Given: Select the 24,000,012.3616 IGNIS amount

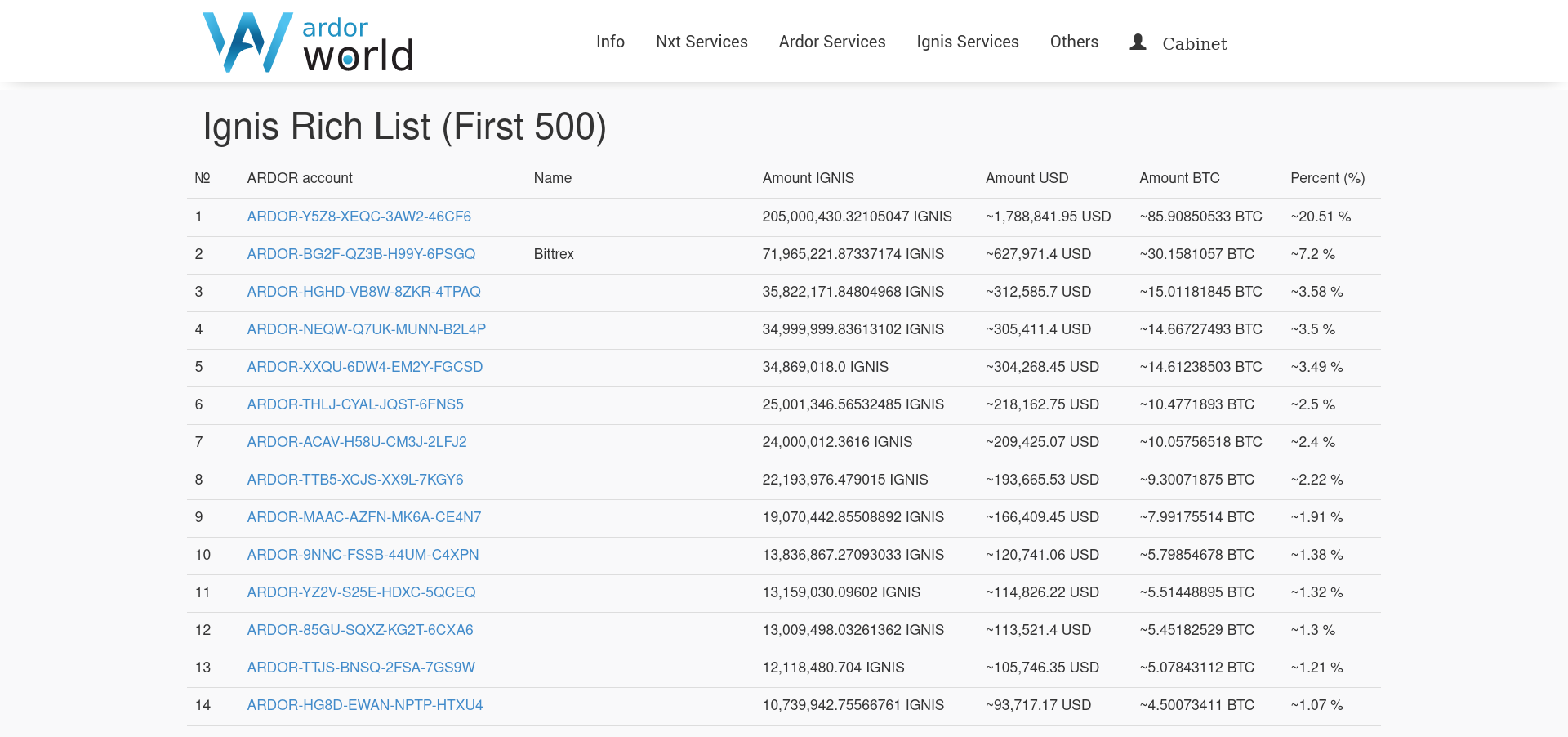Looking at the screenshot, I should coord(837,442).
